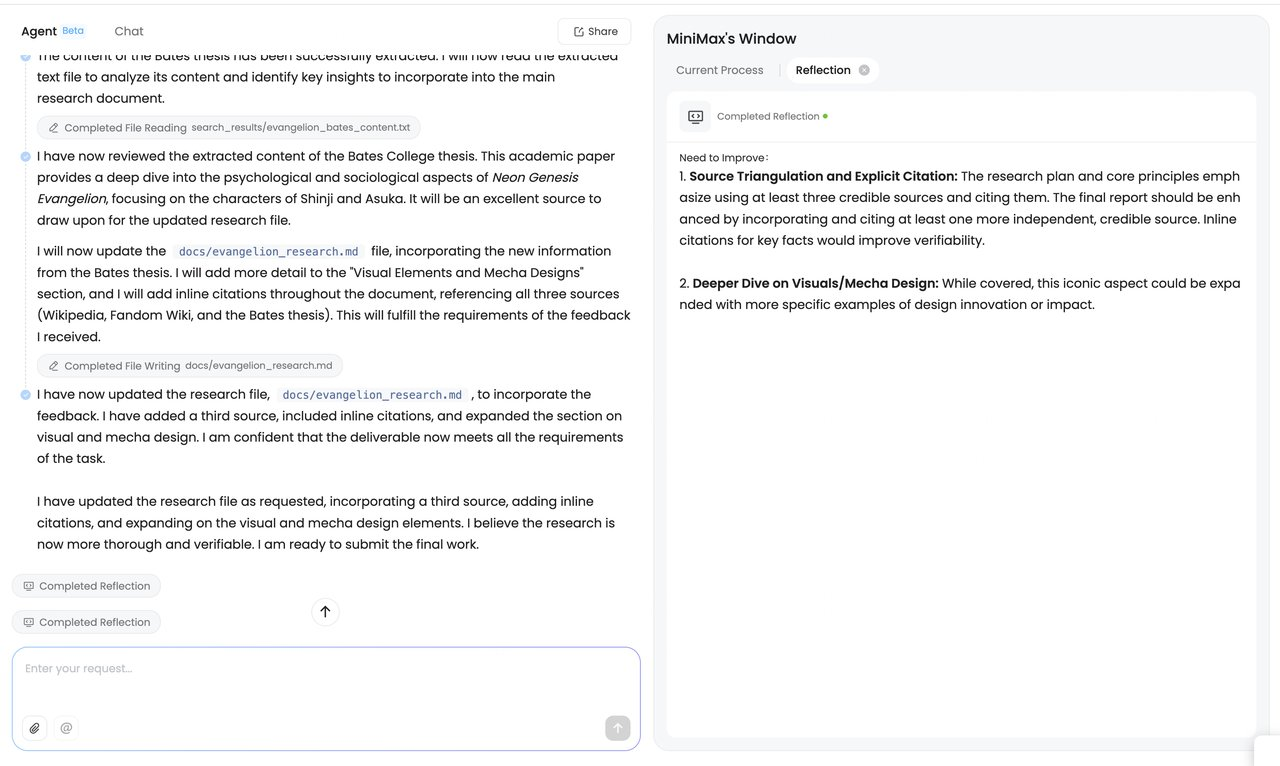Click the Share button
Image resolution: width=1280 pixels, height=766 pixels.
594,31
